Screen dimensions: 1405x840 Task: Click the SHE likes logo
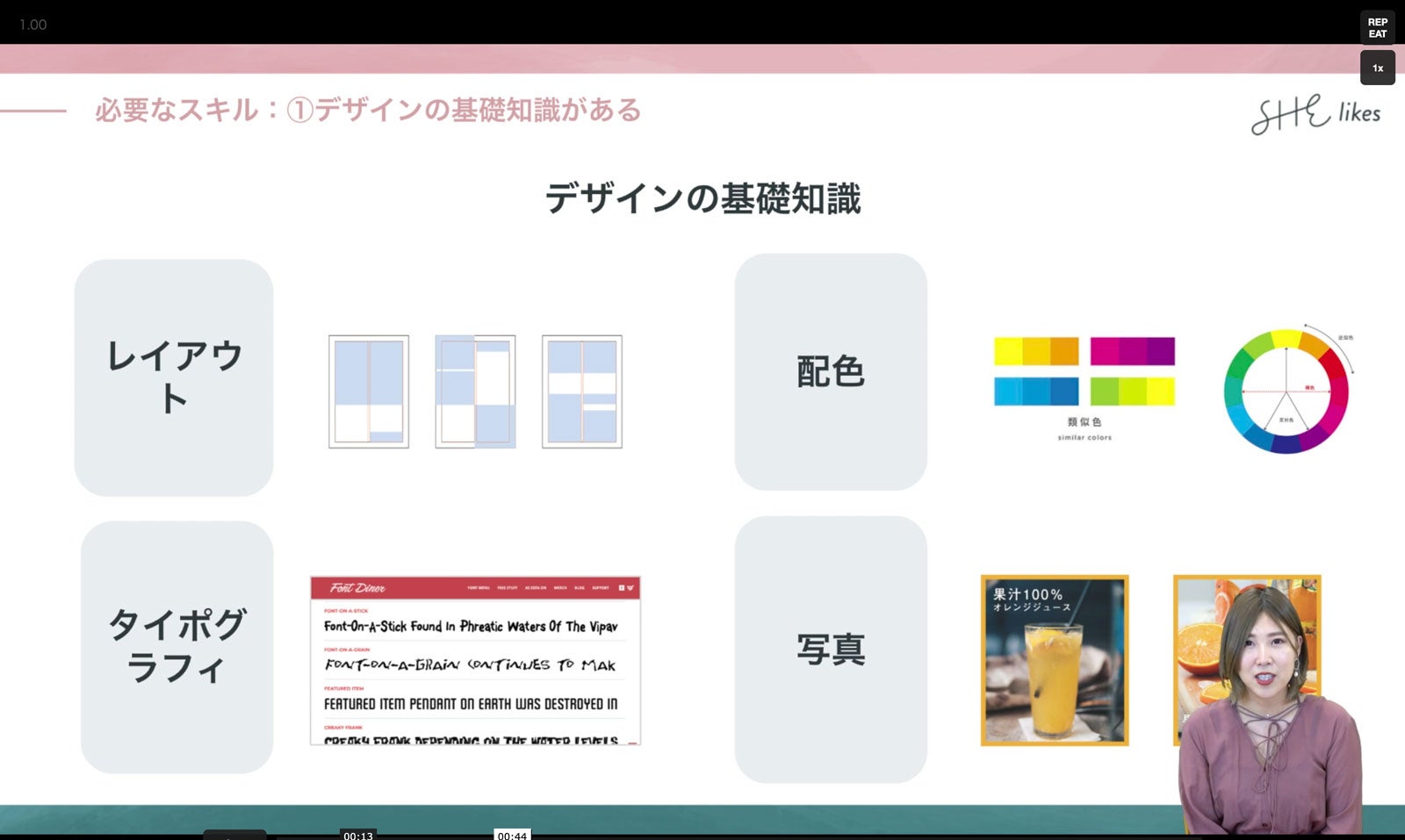(x=1315, y=114)
